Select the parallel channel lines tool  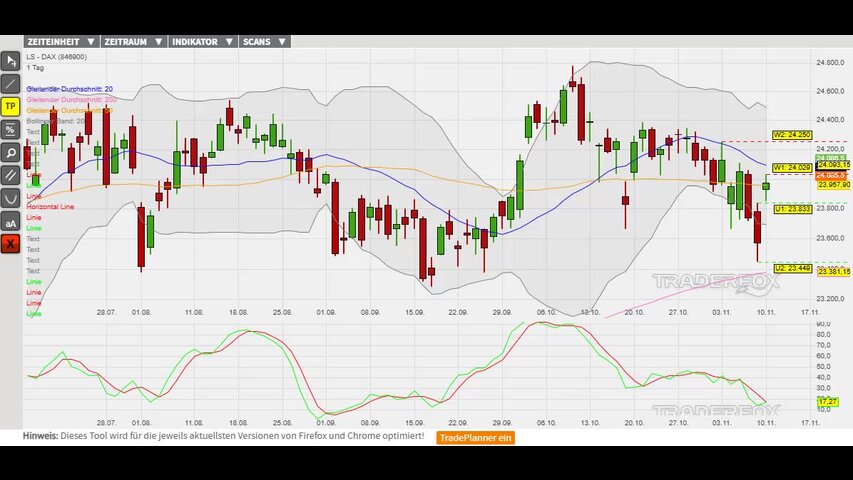(x=10, y=175)
